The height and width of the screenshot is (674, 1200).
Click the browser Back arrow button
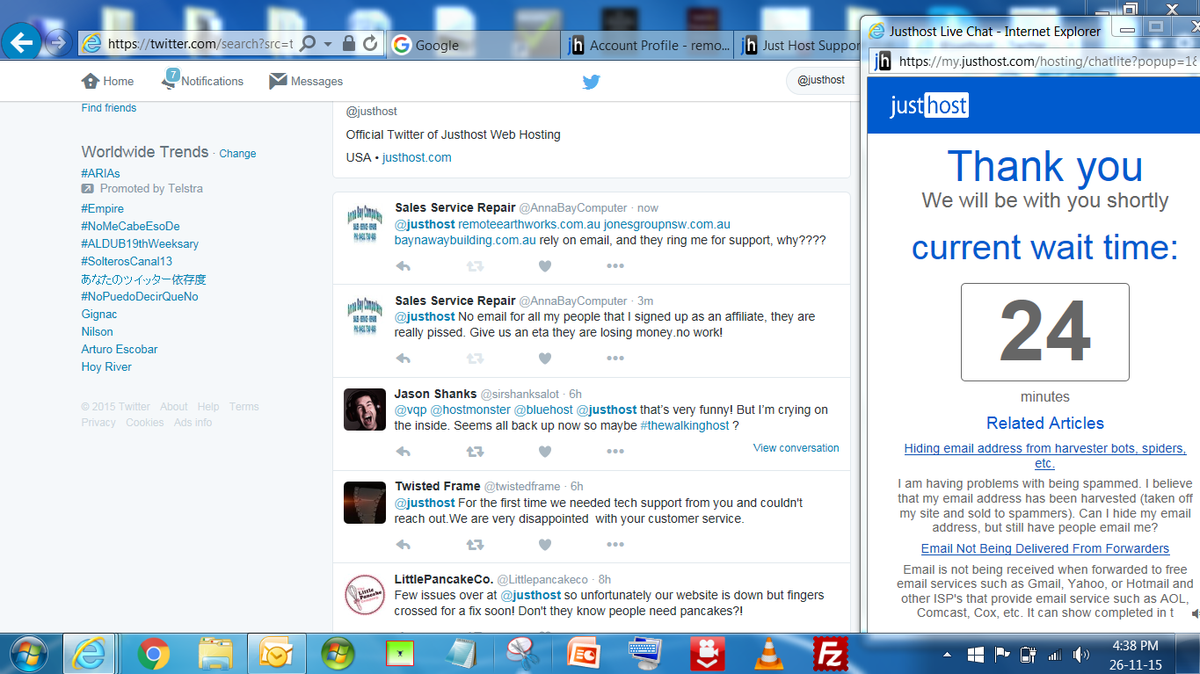(x=22, y=42)
